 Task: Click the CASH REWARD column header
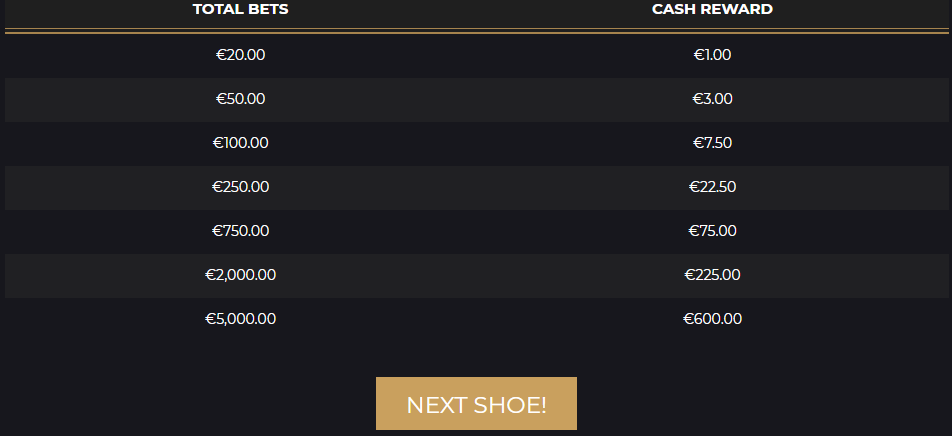[712, 10]
